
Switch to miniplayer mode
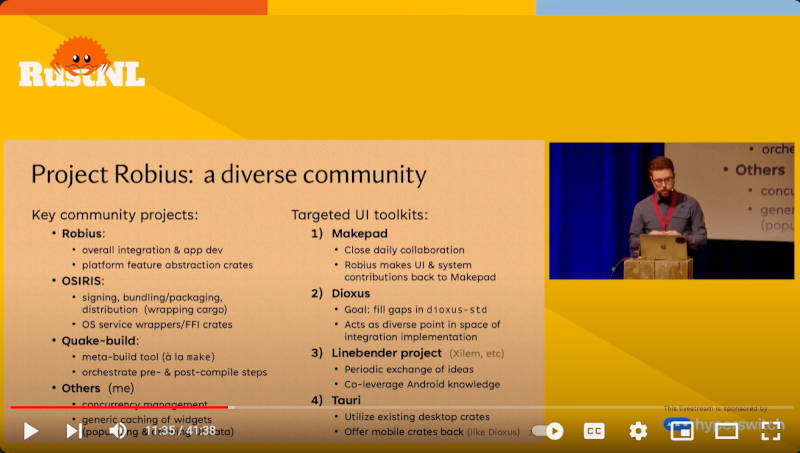pyautogui.click(x=682, y=432)
